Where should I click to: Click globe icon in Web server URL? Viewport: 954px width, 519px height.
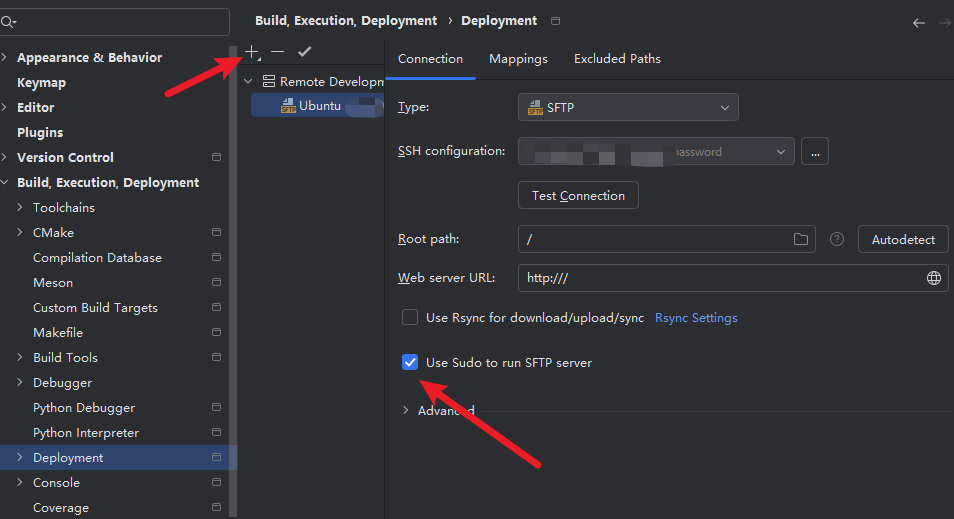pos(934,278)
